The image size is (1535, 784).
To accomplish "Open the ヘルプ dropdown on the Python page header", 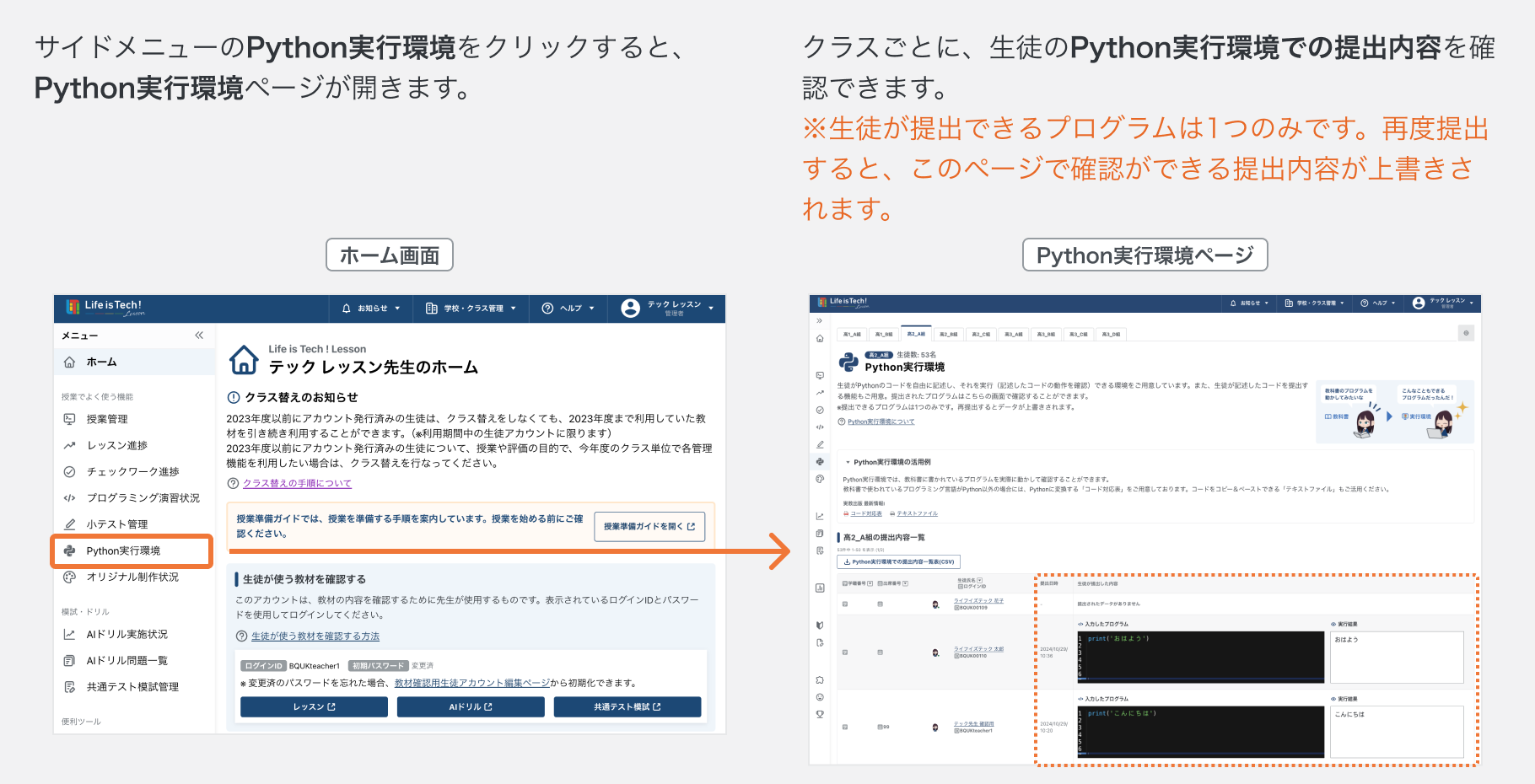I will (1377, 303).
